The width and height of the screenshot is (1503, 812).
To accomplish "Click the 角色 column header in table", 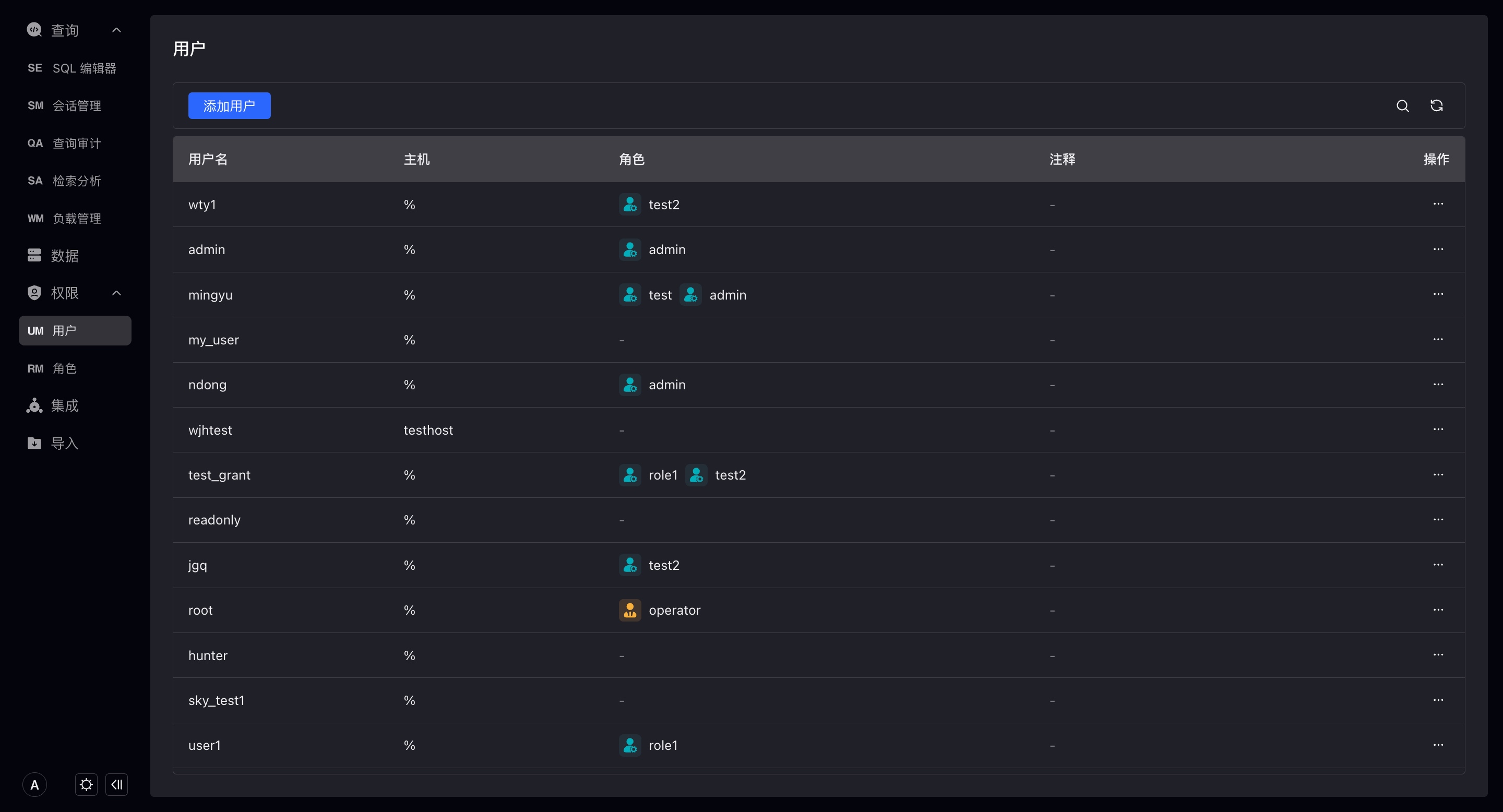I will pos(632,159).
